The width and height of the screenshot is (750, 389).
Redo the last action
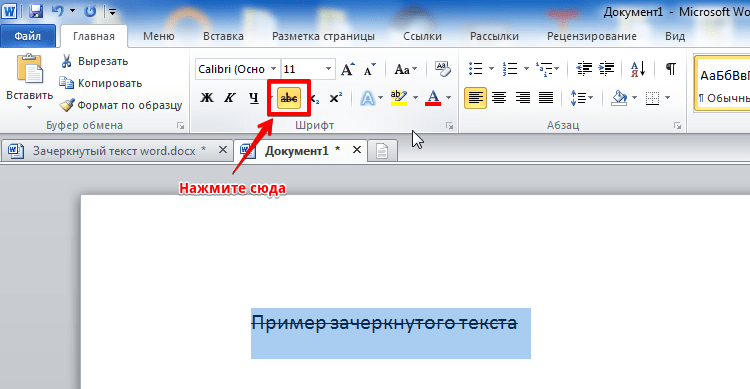point(90,11)
